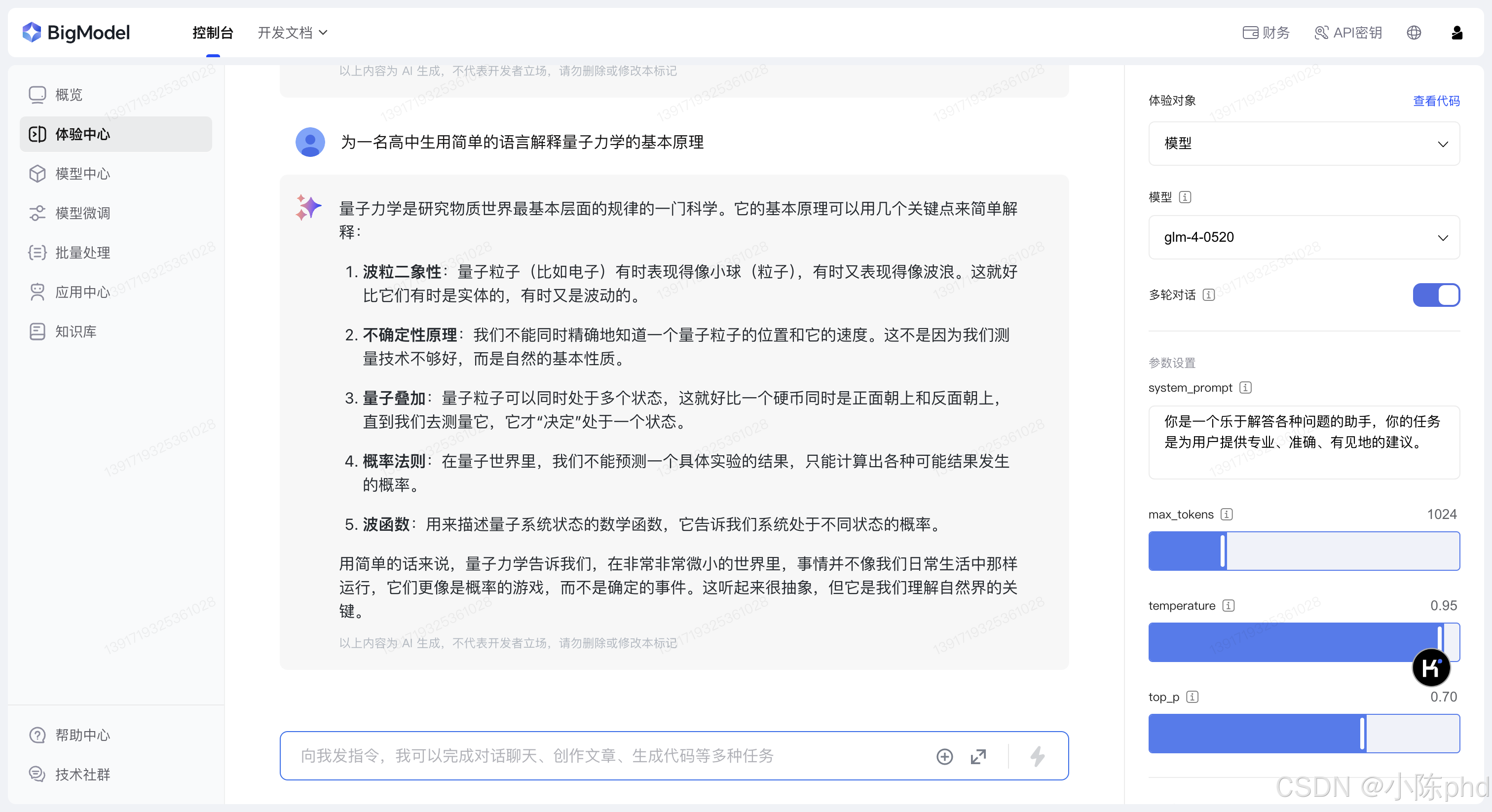
Task: Click the floating black K assistant icon
Action: coord(1431,668)
